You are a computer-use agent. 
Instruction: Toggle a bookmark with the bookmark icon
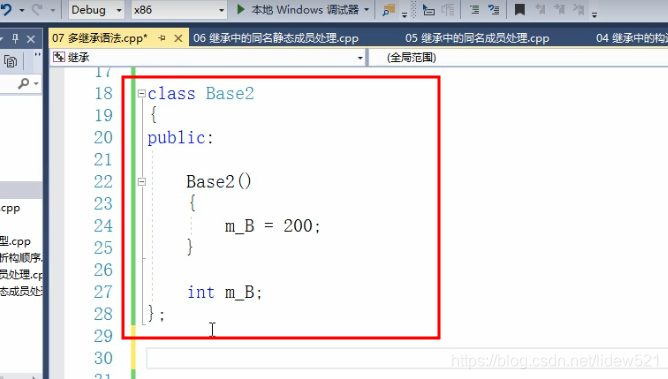tap(519, 9)
